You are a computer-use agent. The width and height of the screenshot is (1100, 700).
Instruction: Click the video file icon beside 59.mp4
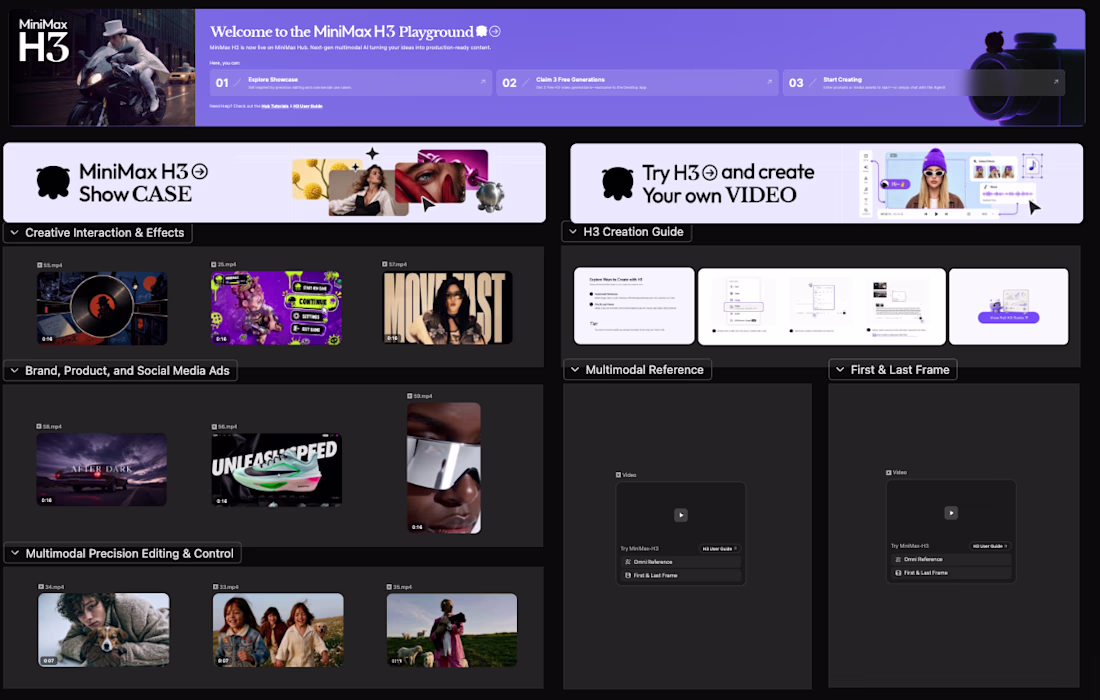click(x=410, y=396)
